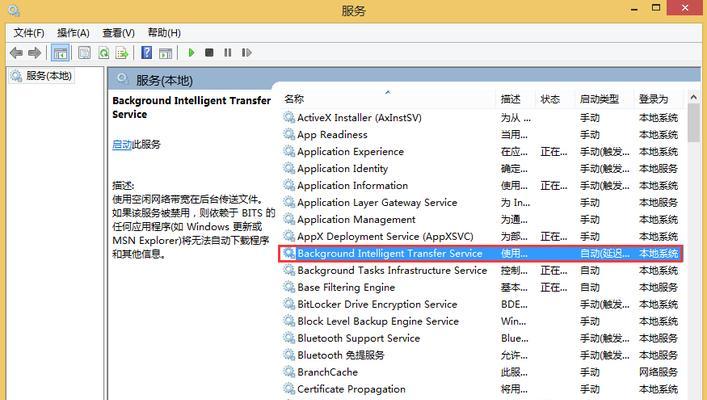Click gear icon of Application Management row
The width and height of the screenshot is (707, 400).
[x=289, y=219]
